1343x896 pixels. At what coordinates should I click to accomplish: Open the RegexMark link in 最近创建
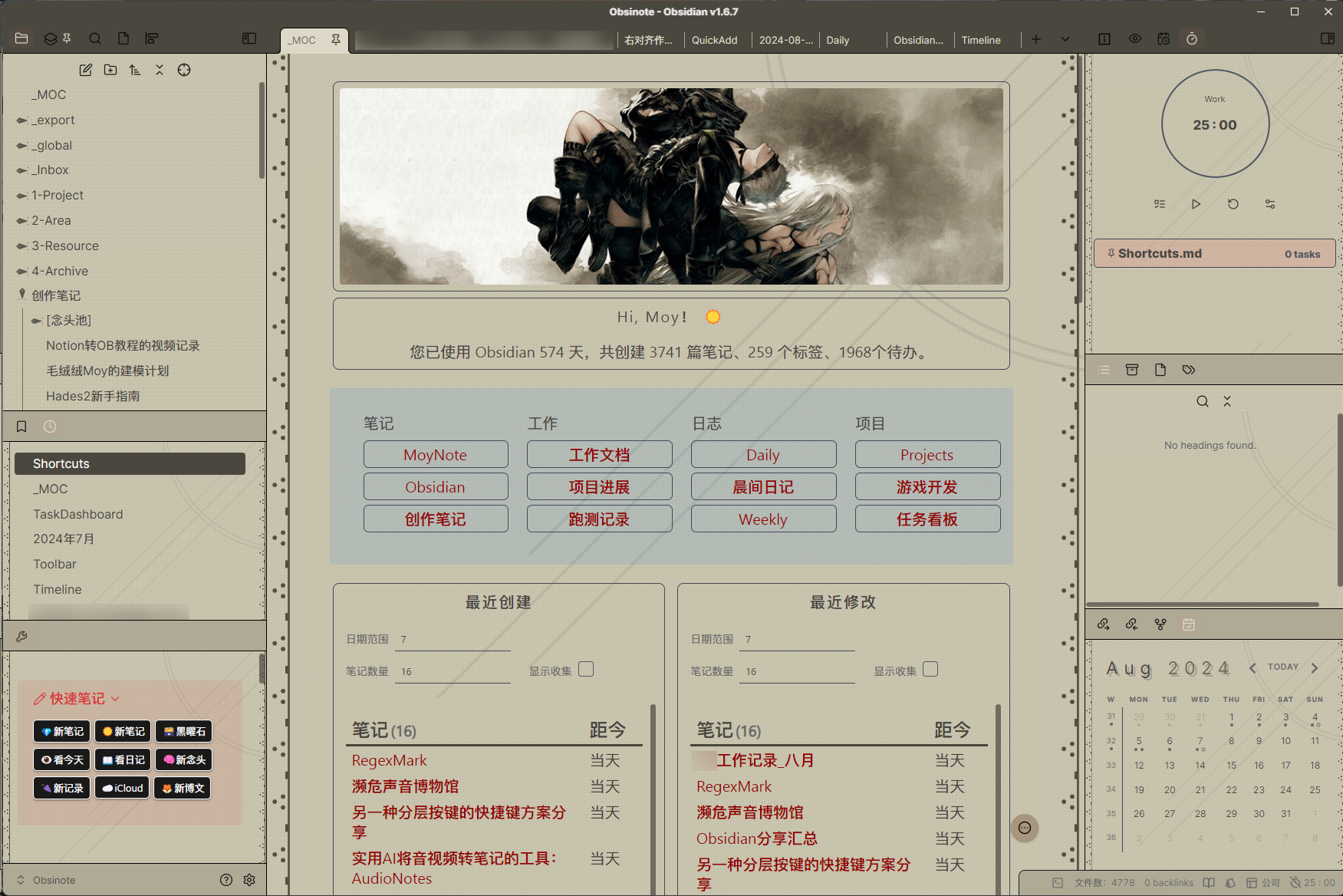pos(390,760)
